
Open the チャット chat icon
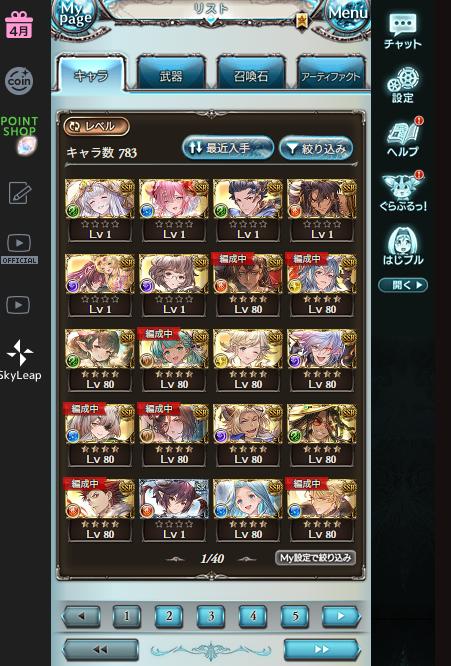[403, 31]
